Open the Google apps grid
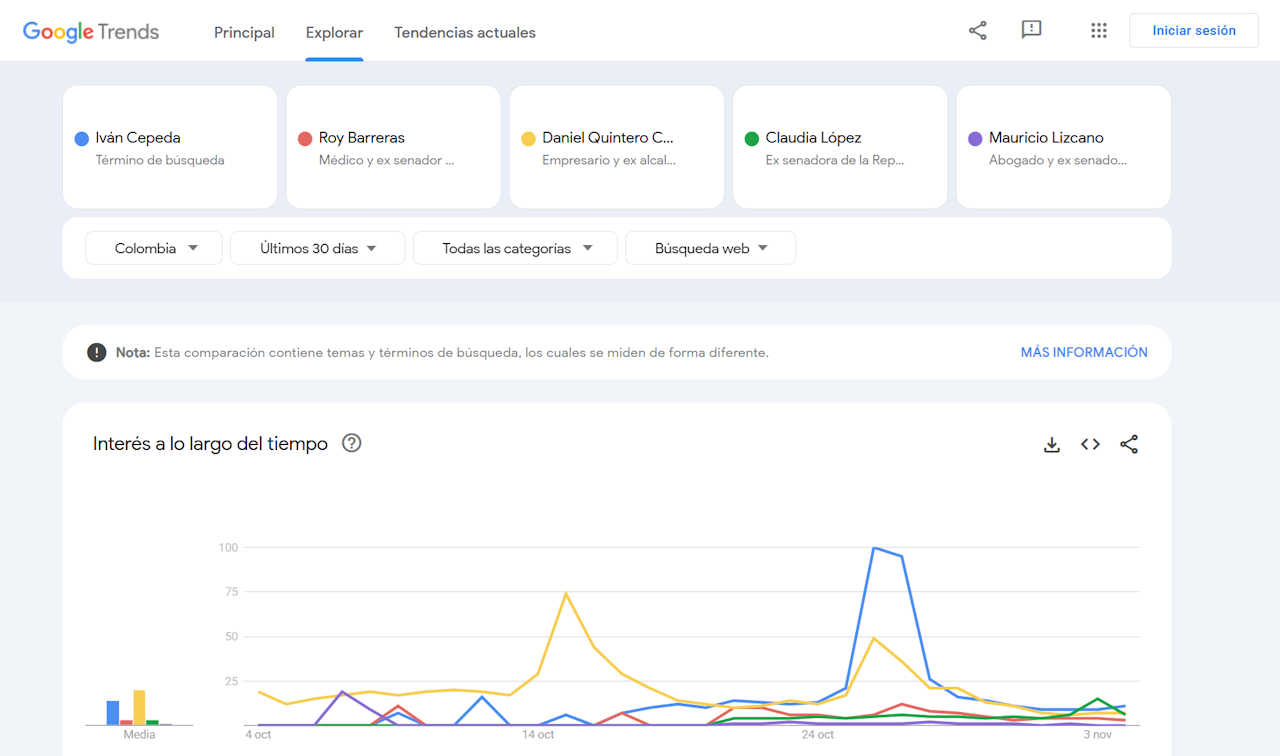The image size is (1280, 756). (1098, 31)
